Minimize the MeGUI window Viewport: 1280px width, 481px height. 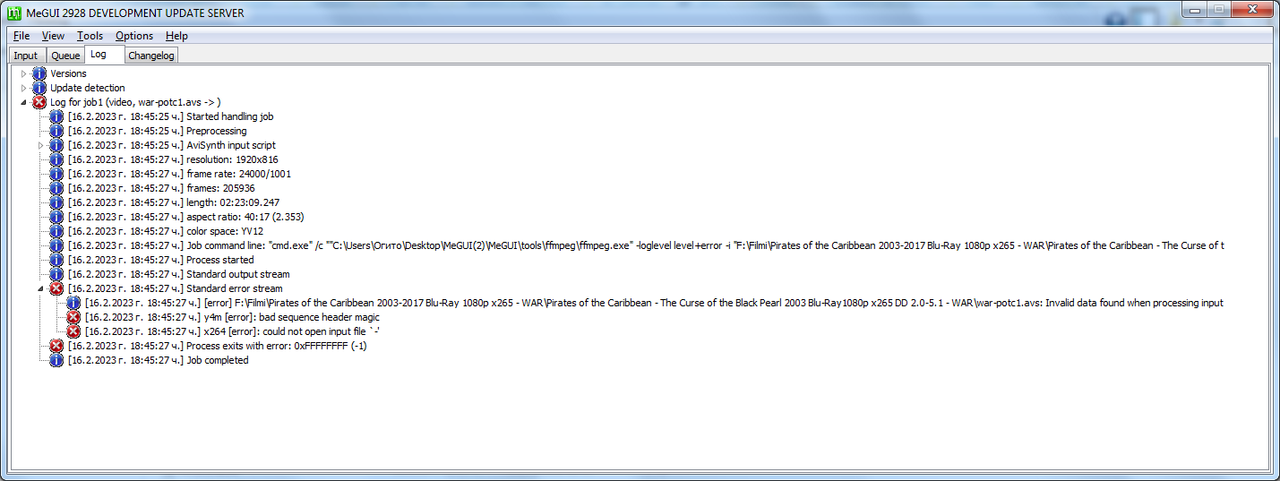click(x=1193, y=9)
